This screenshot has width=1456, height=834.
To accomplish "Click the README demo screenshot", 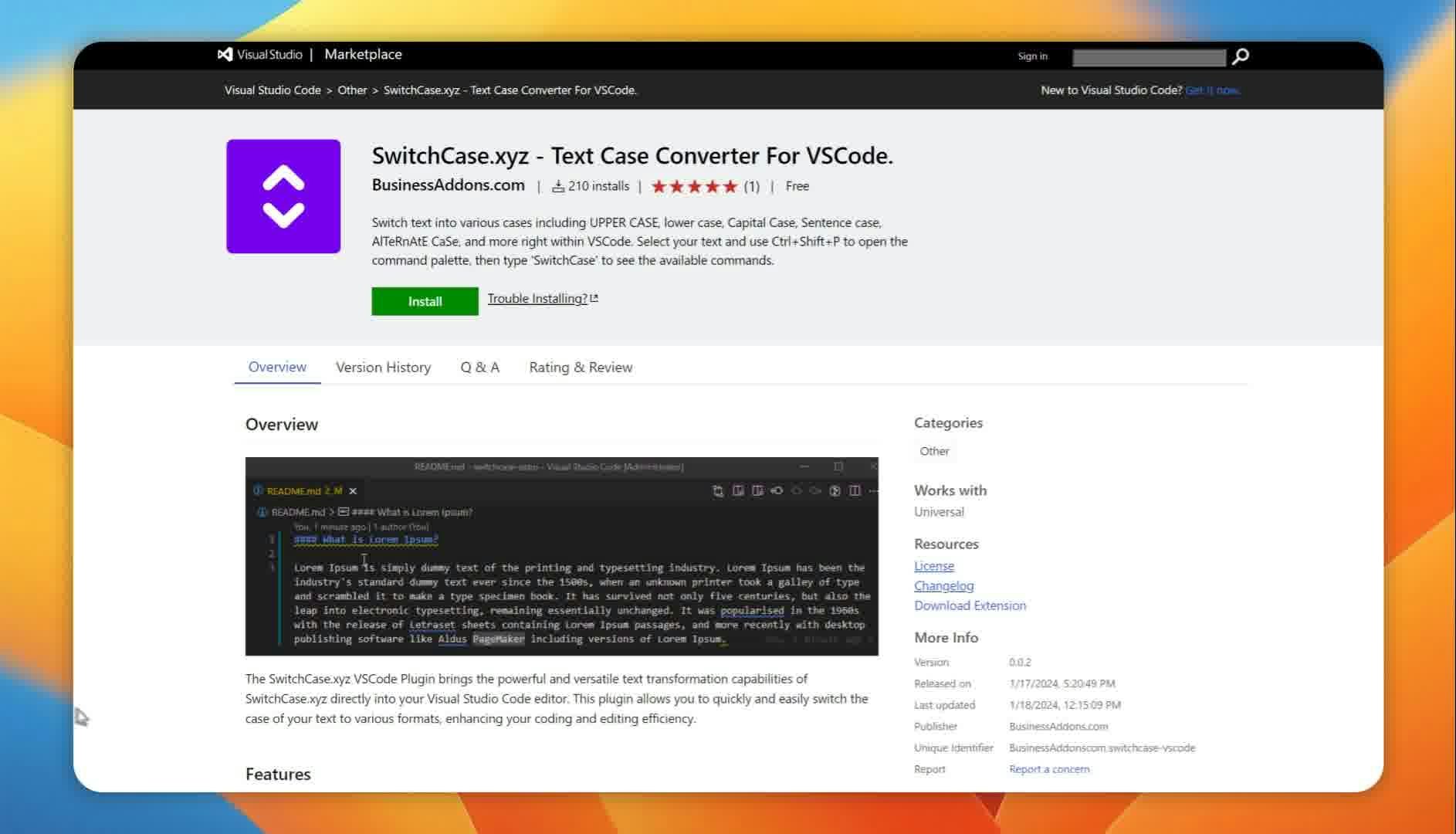I will 561,556.
